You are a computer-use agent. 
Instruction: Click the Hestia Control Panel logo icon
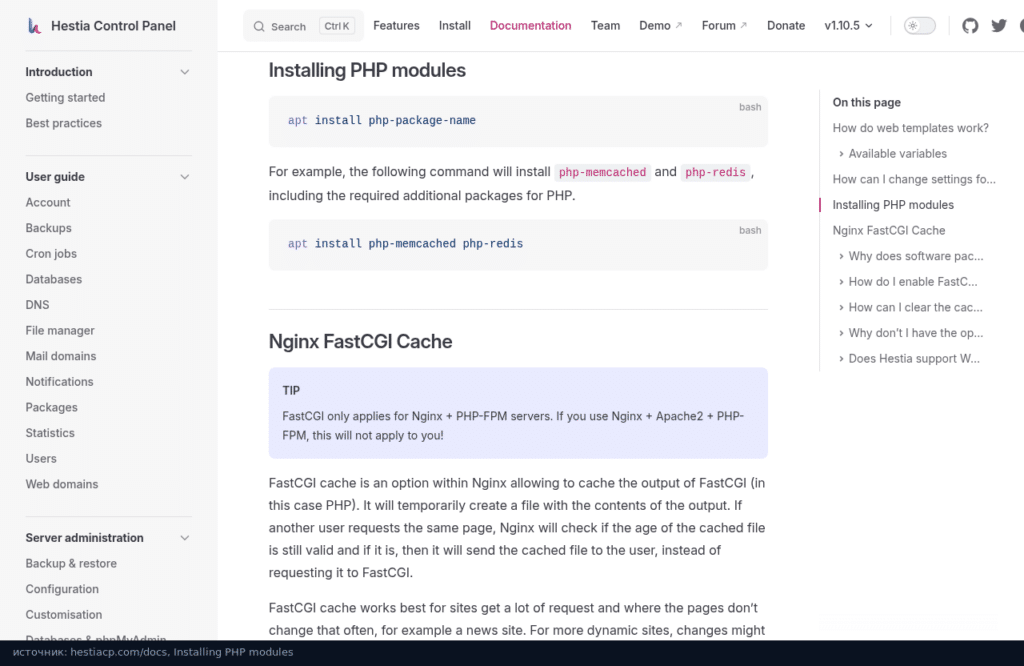tap(34, 26)
